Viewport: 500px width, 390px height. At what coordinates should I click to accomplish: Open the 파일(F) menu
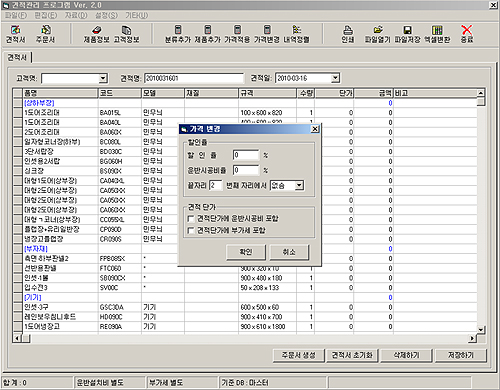click(16, 15)
